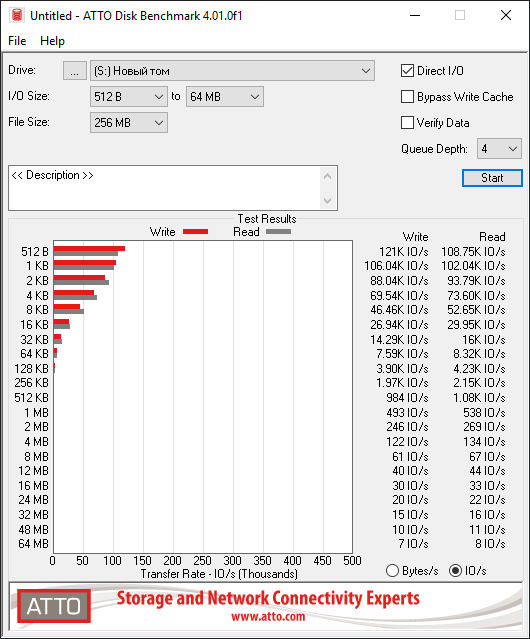
Task: Click the ATTO Disk Benchmark title bar icon
Action: click(17, 15)
